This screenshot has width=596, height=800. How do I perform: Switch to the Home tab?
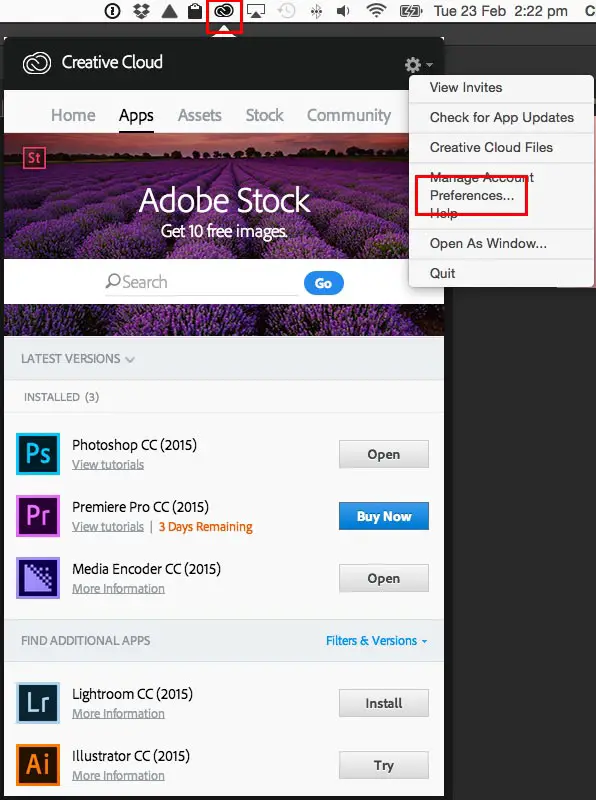[x=73, y=115]
